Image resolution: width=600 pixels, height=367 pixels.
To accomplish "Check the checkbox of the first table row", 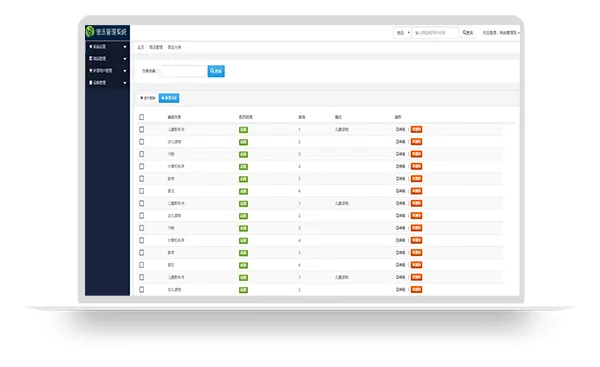I will point(142,130).
